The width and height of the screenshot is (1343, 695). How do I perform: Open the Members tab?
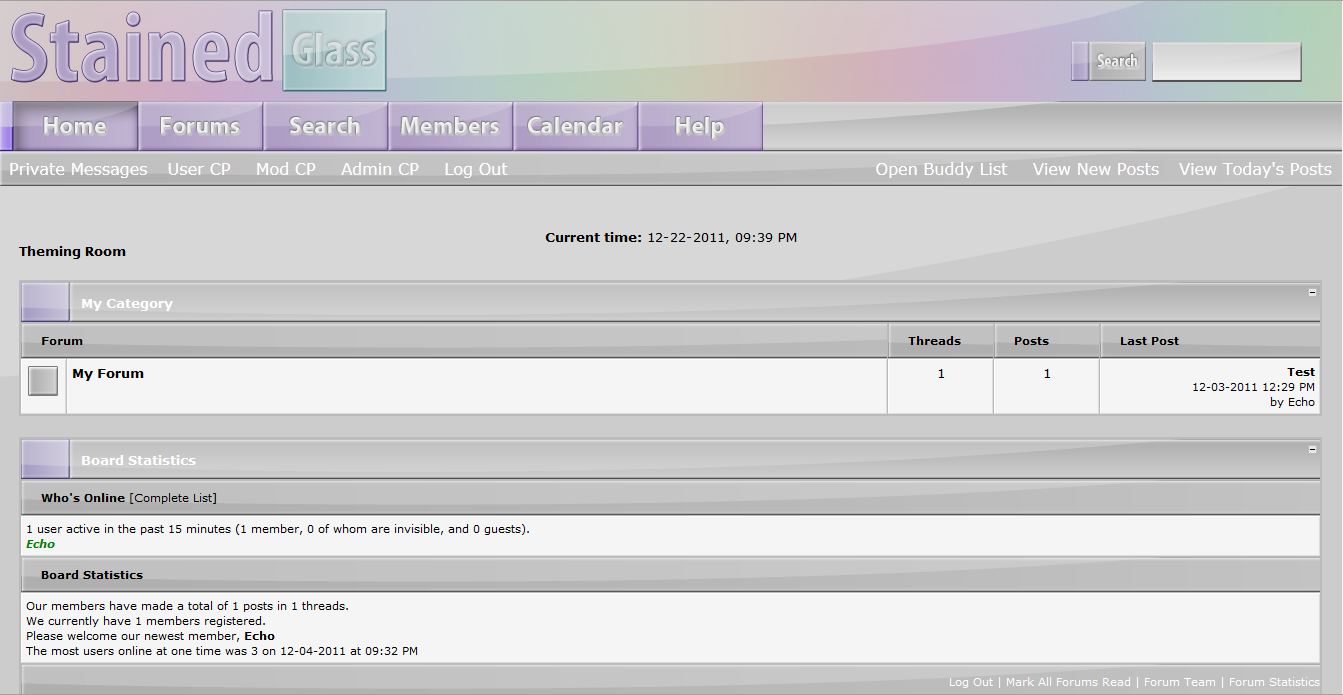[x=450, y=127]
